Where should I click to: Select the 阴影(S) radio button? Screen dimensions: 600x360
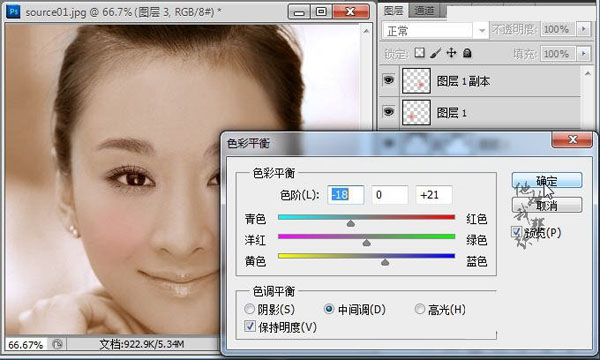coord(249,309)
